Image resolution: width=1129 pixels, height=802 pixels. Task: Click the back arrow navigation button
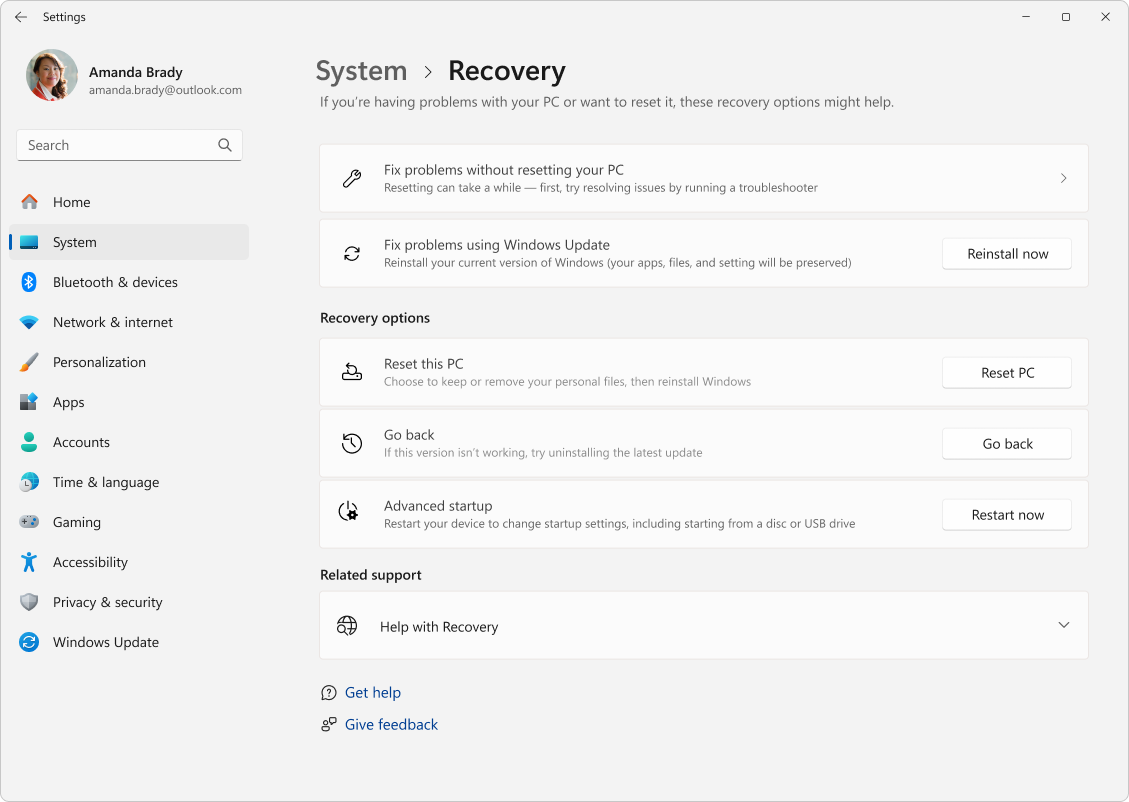(20, 16)
